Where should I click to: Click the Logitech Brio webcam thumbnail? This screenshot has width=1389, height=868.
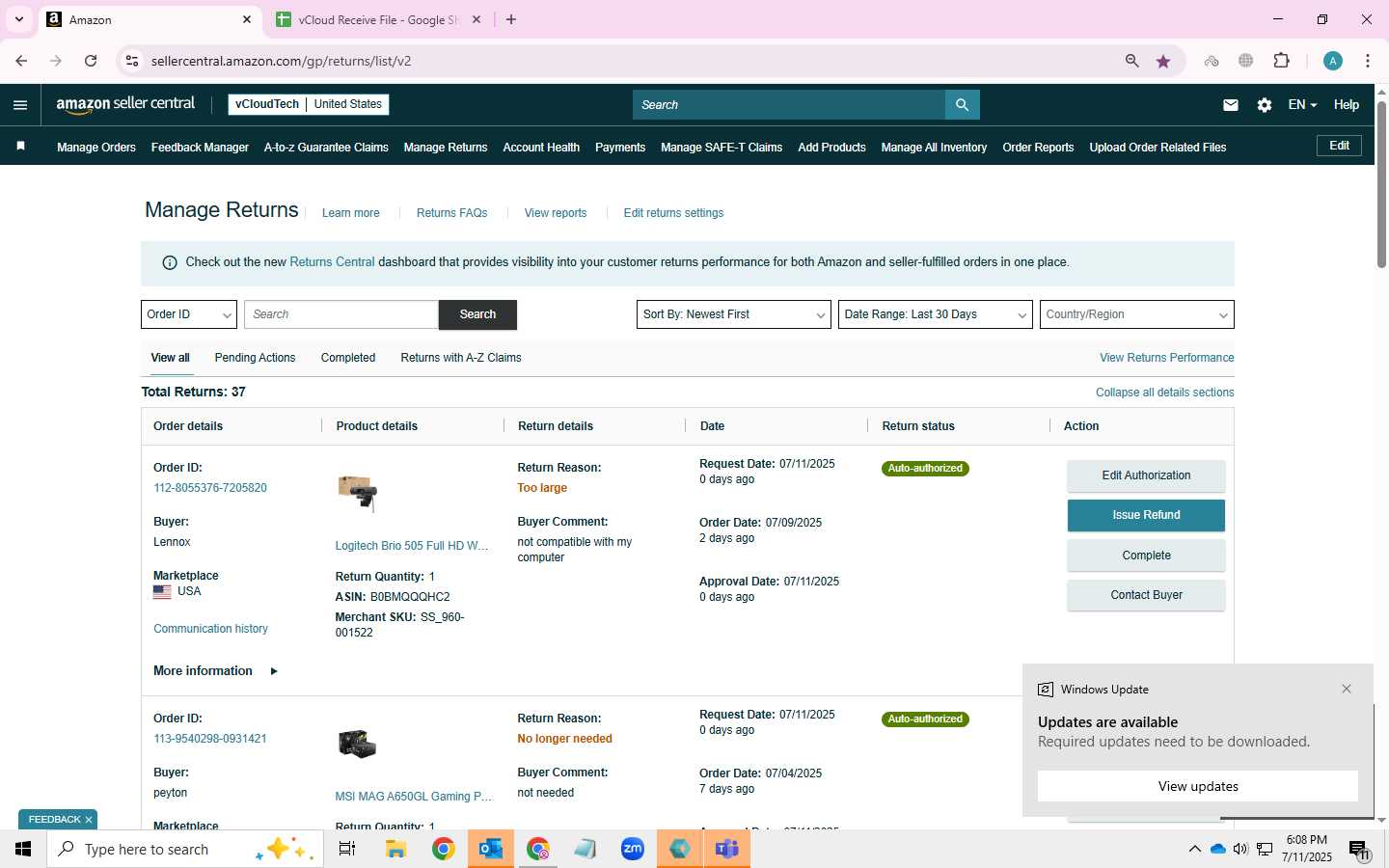357,493
